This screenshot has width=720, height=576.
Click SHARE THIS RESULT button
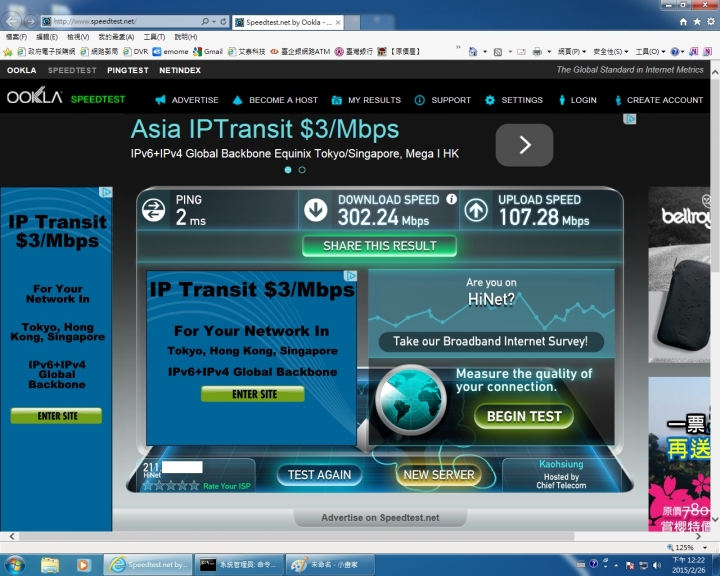point(379,246)
